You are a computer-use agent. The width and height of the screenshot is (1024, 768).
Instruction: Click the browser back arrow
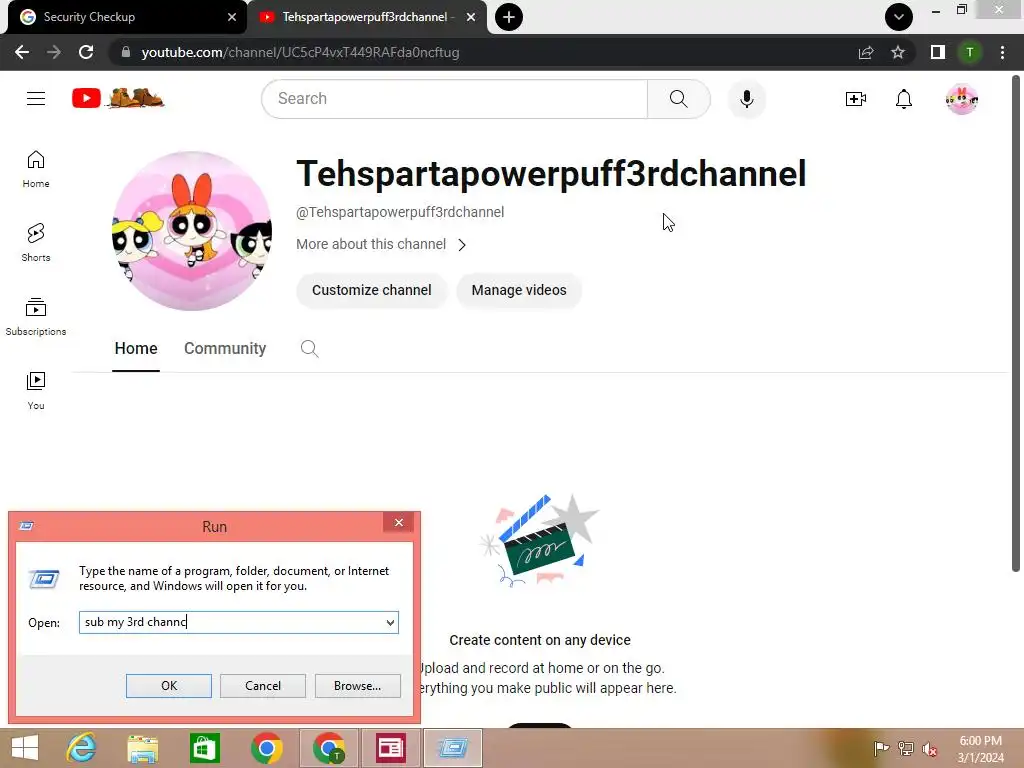[x=22, y=52]
